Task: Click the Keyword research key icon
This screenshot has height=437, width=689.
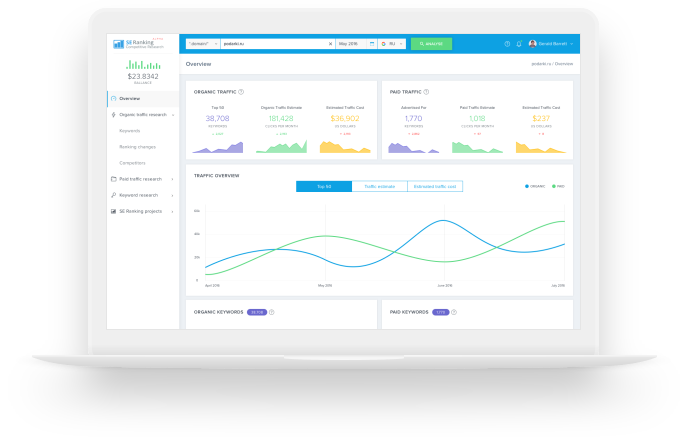Action: pos(113,195)
